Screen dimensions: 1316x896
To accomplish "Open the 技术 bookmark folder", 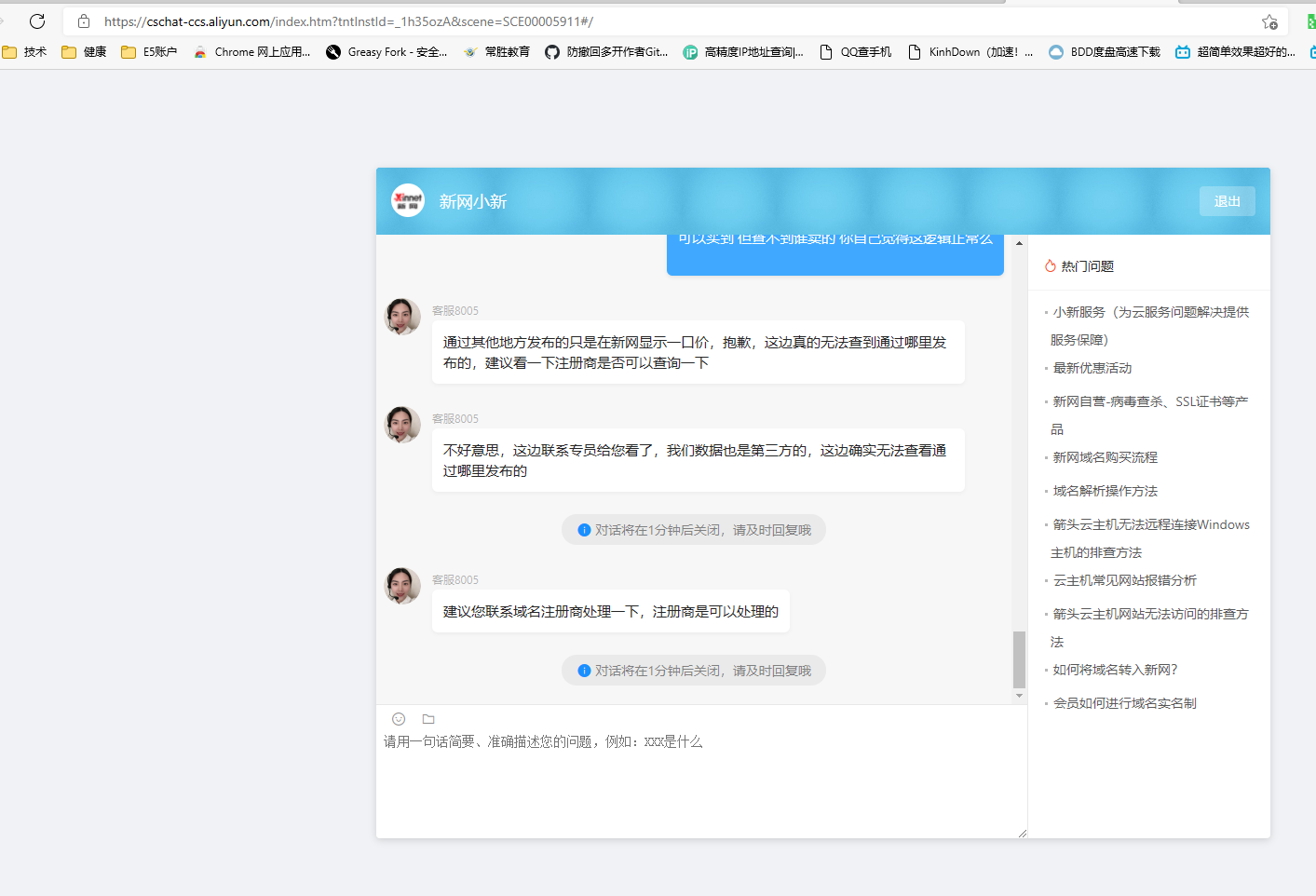I will (25, 52).
